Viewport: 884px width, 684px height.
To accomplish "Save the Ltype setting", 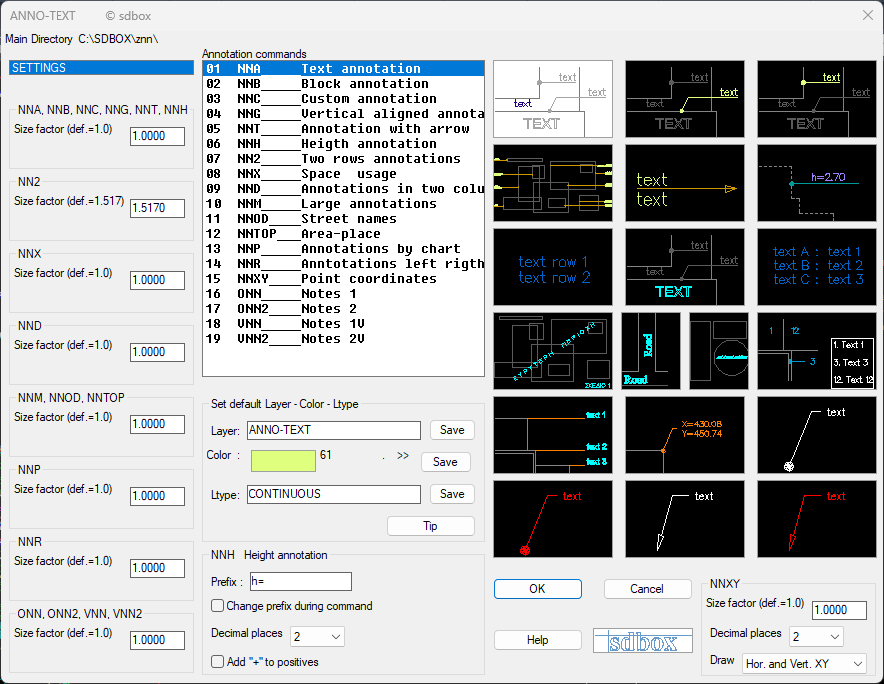I will click(x=452, y=494).
